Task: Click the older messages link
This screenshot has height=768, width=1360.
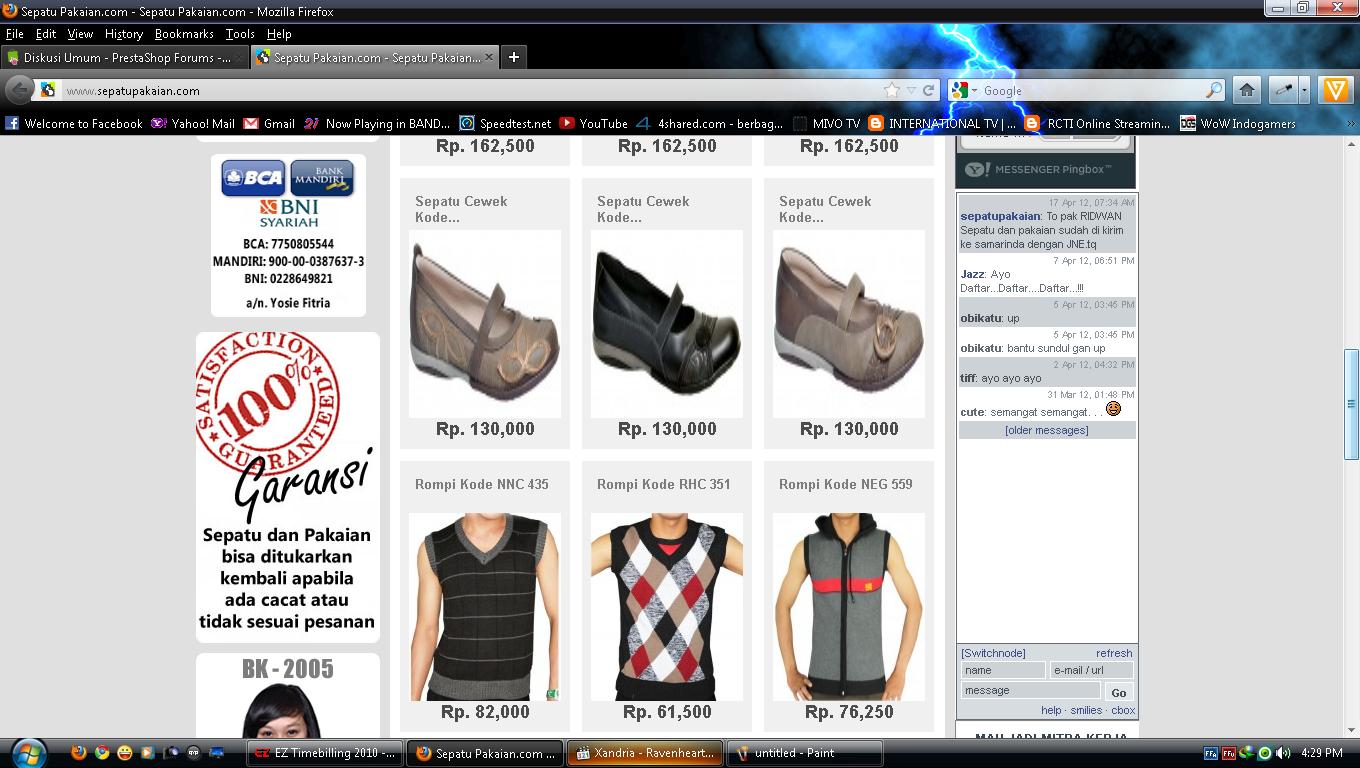Action: point(1046,430)
